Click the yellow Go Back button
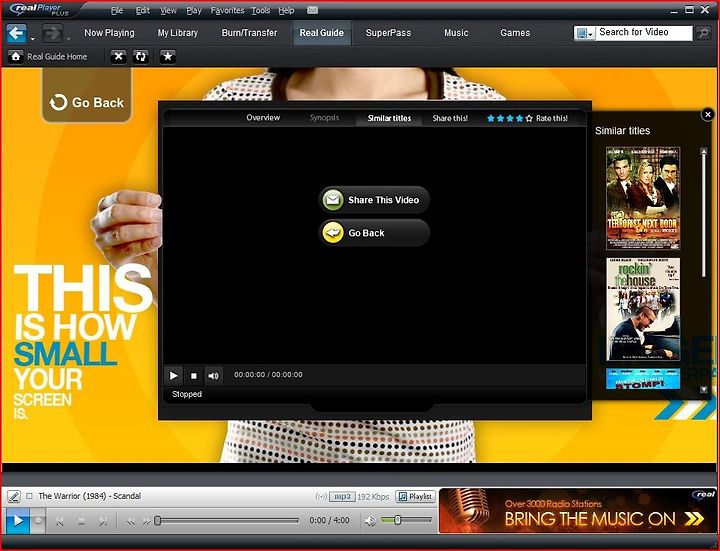 coord(374,233)
